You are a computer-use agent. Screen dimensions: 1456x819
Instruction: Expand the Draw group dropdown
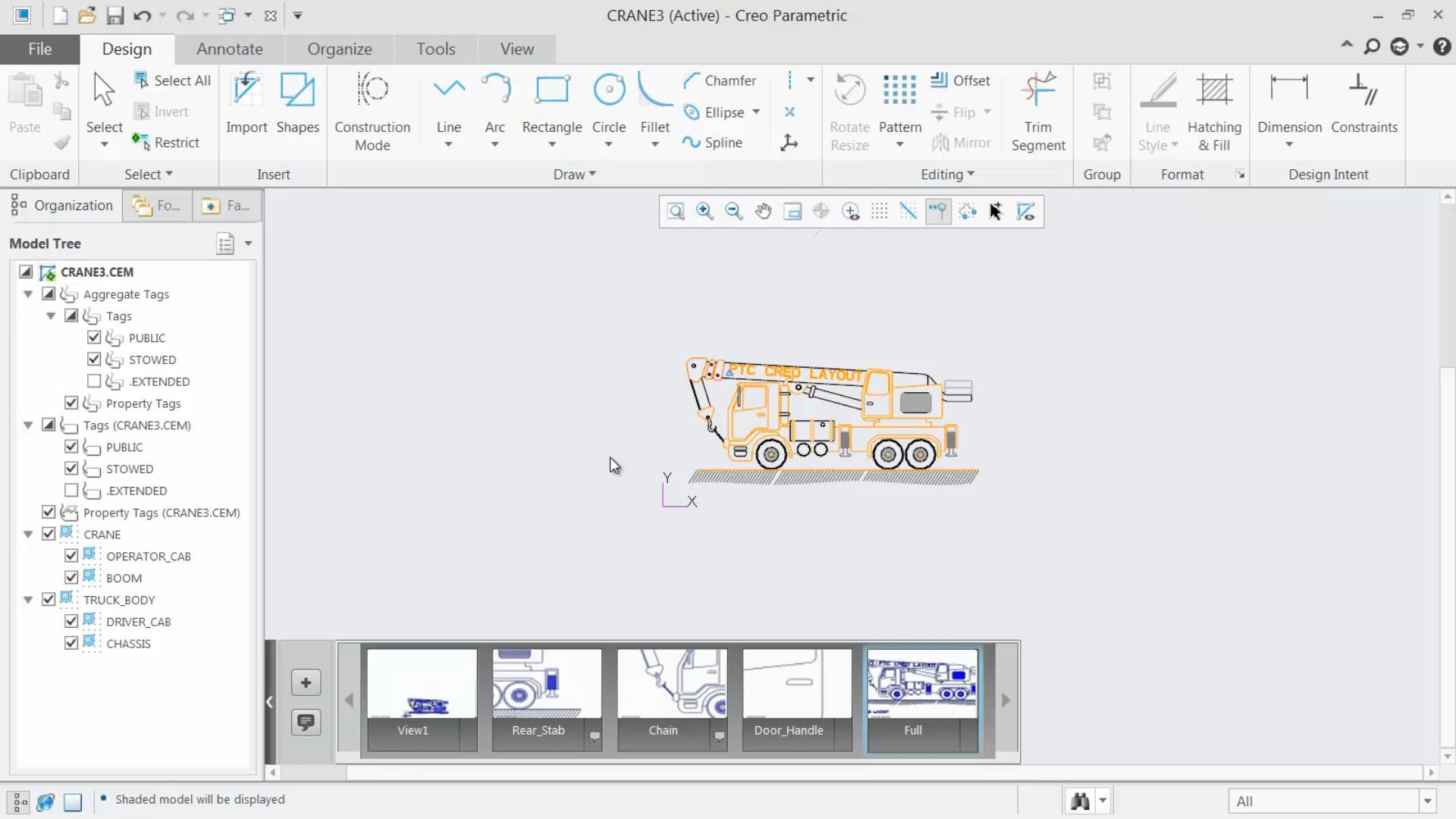[x=575, y=174]
